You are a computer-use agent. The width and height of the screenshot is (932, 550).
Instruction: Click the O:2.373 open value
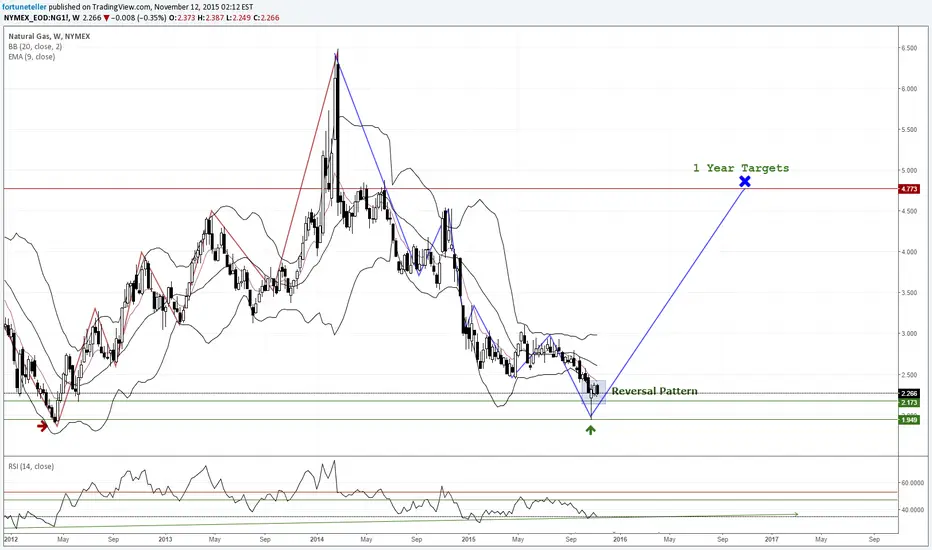coord(182,18)
